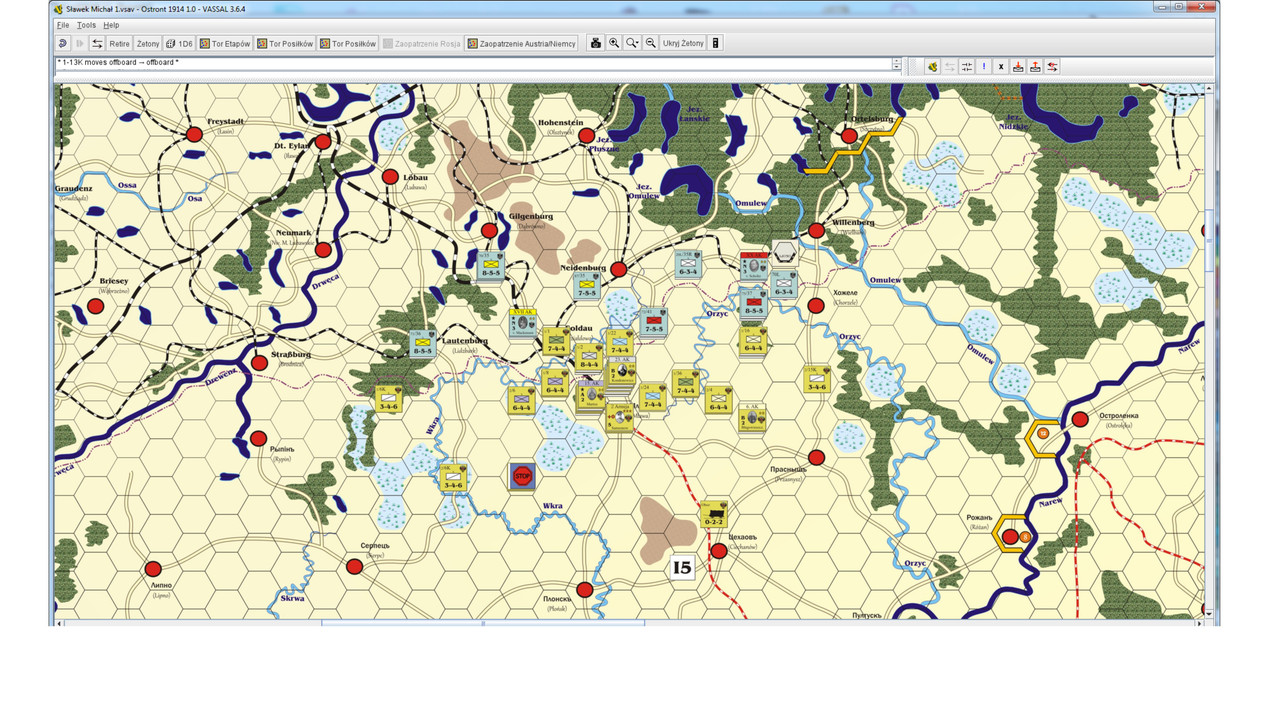Open the File menu
Screen dimensions: 1280x701
pyautogui.click(x=63, y=25)
